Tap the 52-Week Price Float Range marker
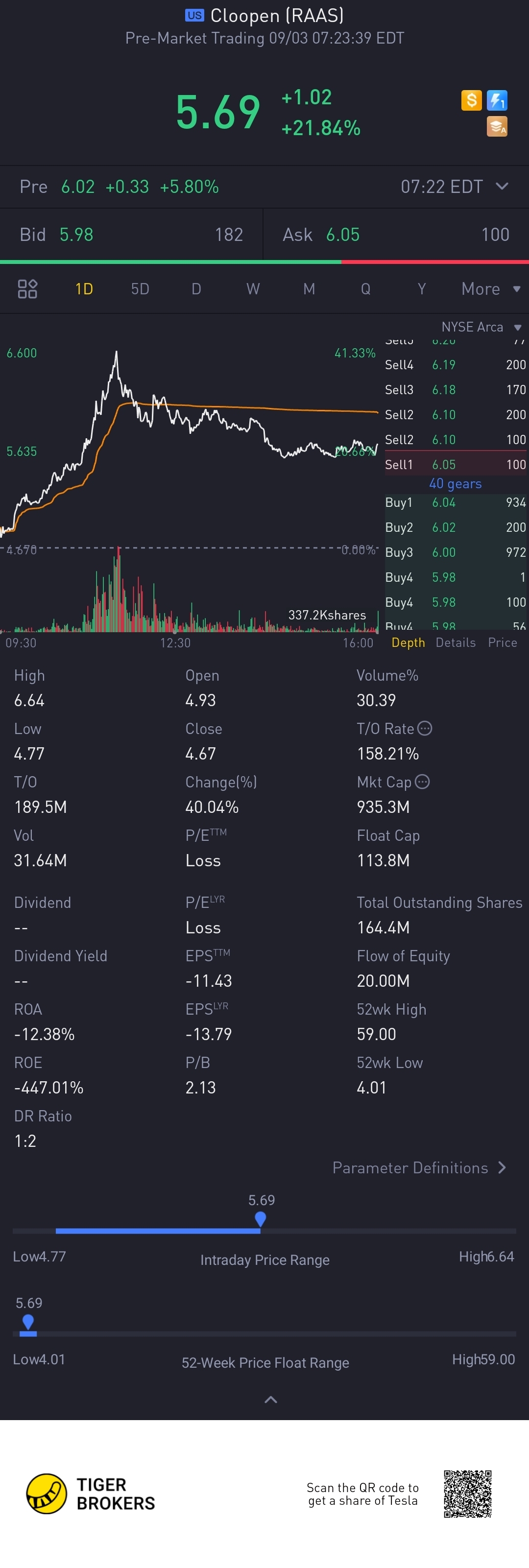 click(28, 1322)
